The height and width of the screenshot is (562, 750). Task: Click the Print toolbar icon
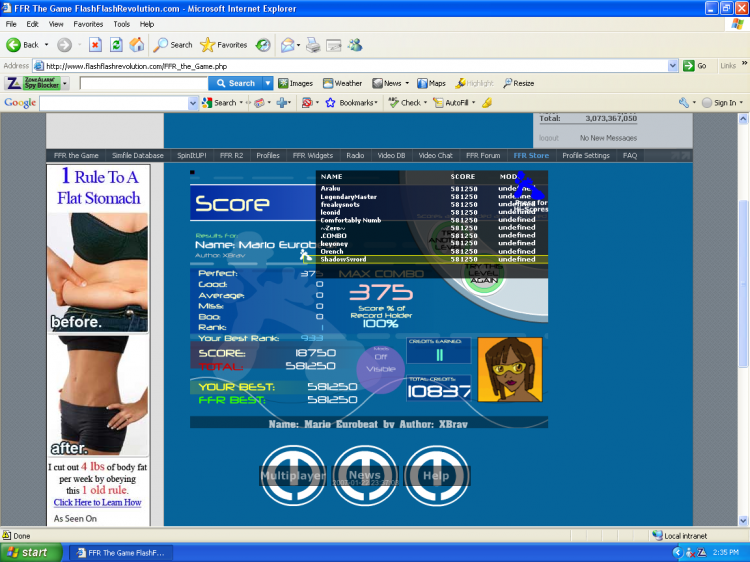click(x=313, y=45)
